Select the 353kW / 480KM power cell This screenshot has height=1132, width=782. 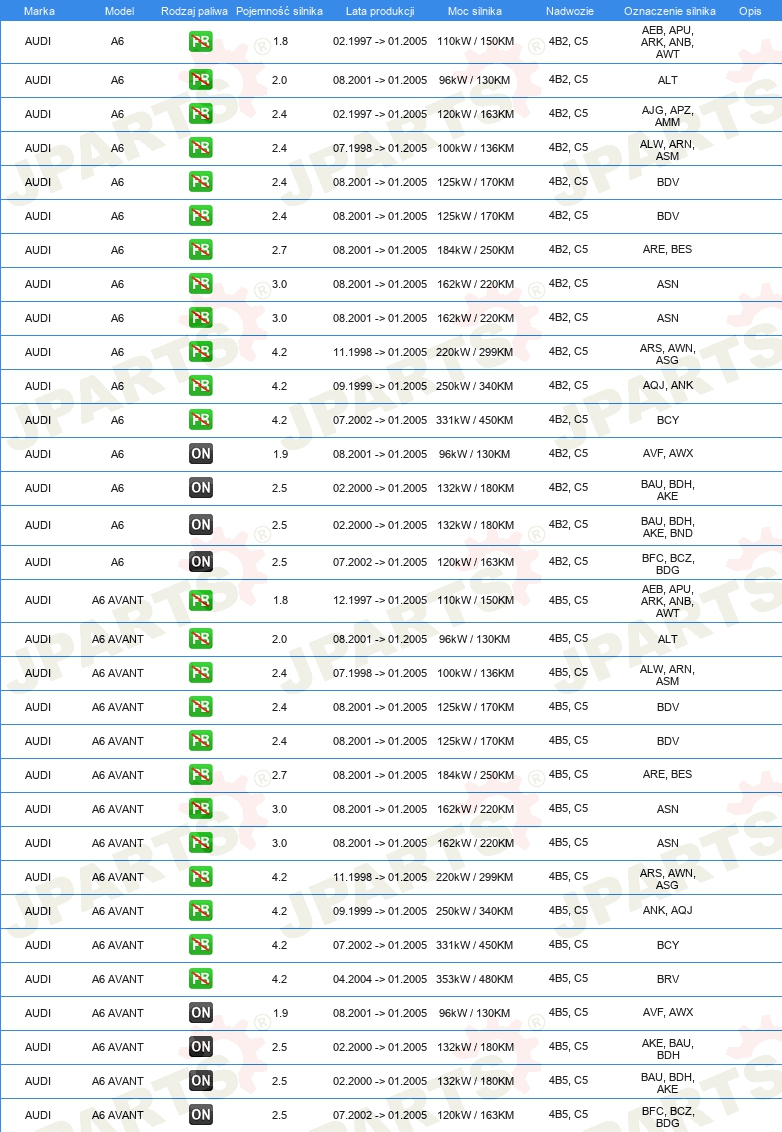(x=474, y=979)
